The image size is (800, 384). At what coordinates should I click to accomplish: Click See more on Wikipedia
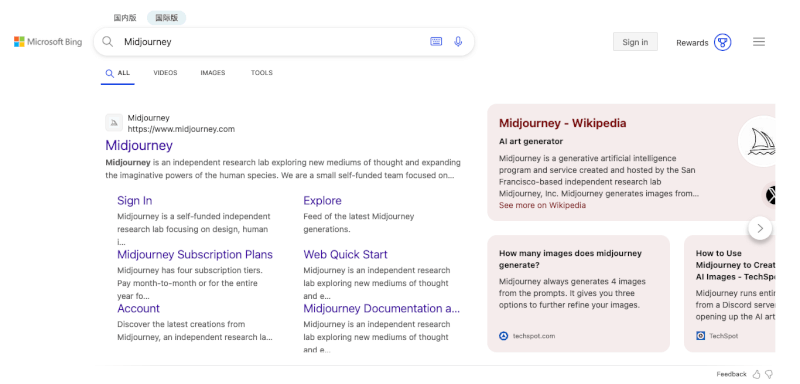(542, 205)
